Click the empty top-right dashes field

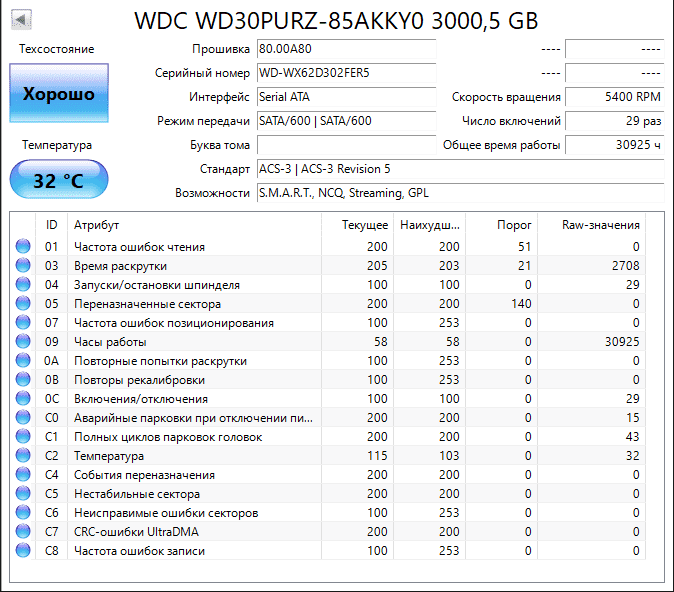[615, 49]
